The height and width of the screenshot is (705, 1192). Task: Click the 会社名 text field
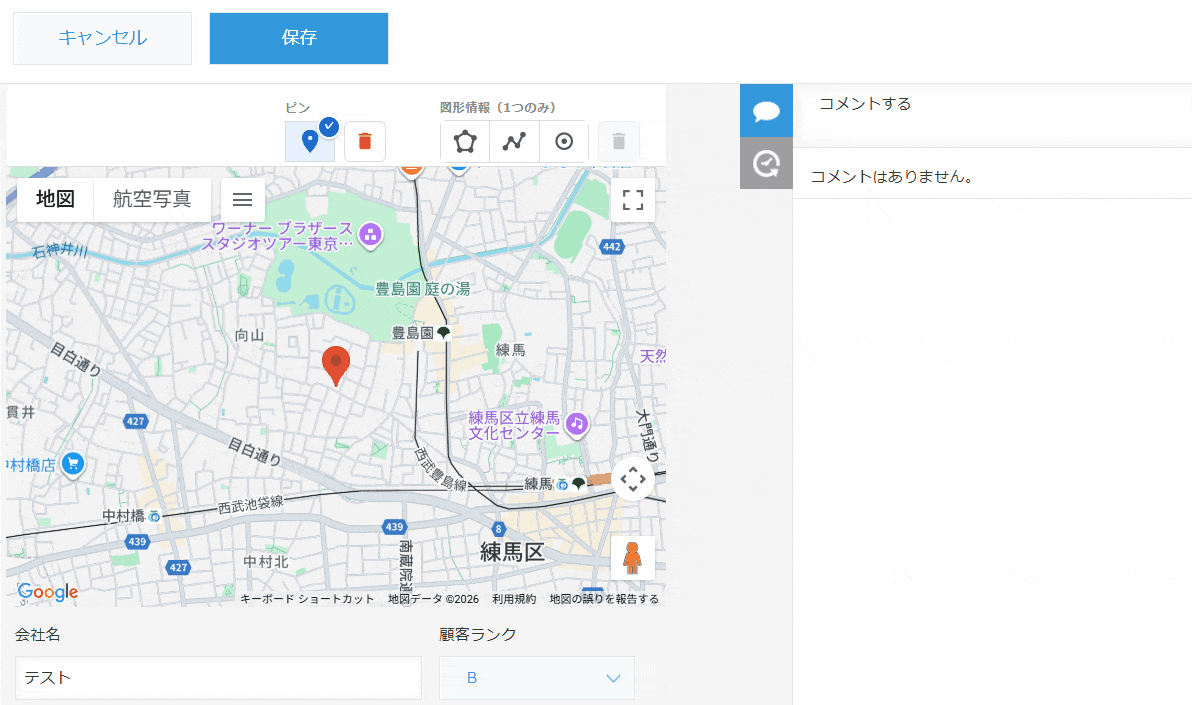pos(218,678)
